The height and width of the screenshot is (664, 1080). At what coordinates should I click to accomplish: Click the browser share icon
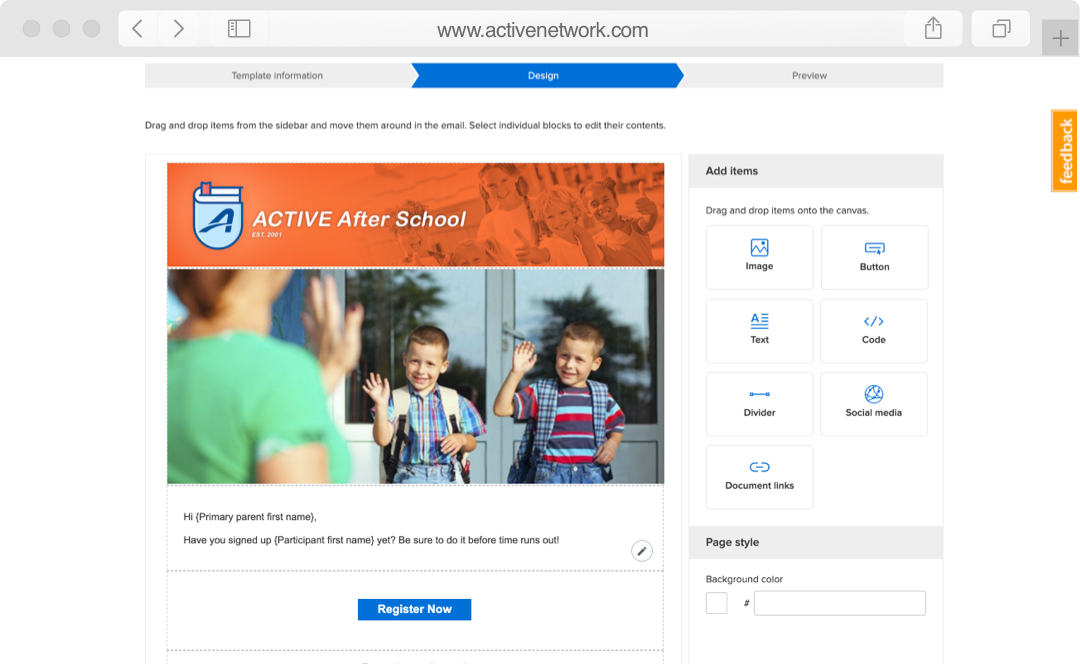(933, 29)
